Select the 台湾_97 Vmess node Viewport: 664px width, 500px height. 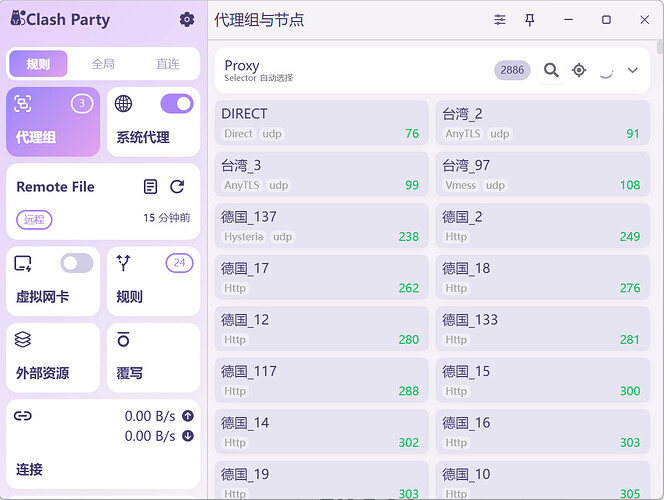542,174
